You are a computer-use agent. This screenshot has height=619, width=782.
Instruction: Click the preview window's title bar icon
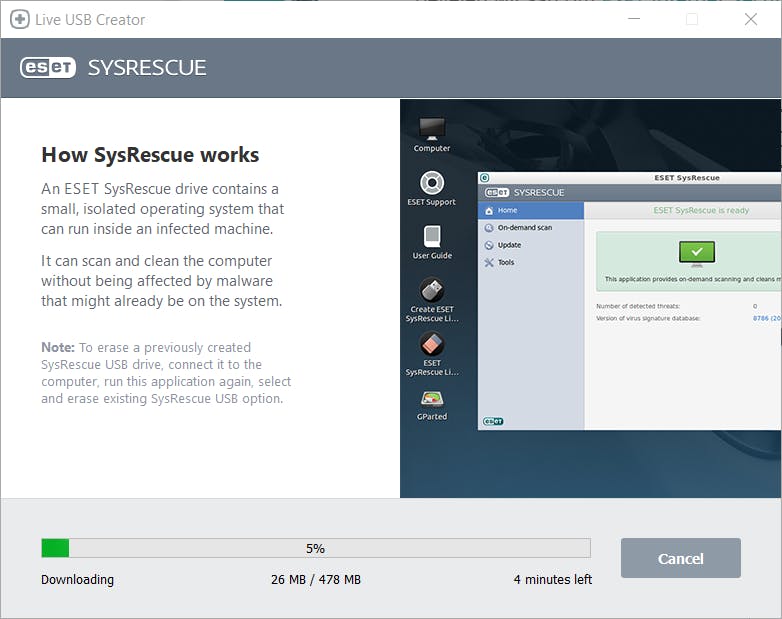(x=484, y=178)
